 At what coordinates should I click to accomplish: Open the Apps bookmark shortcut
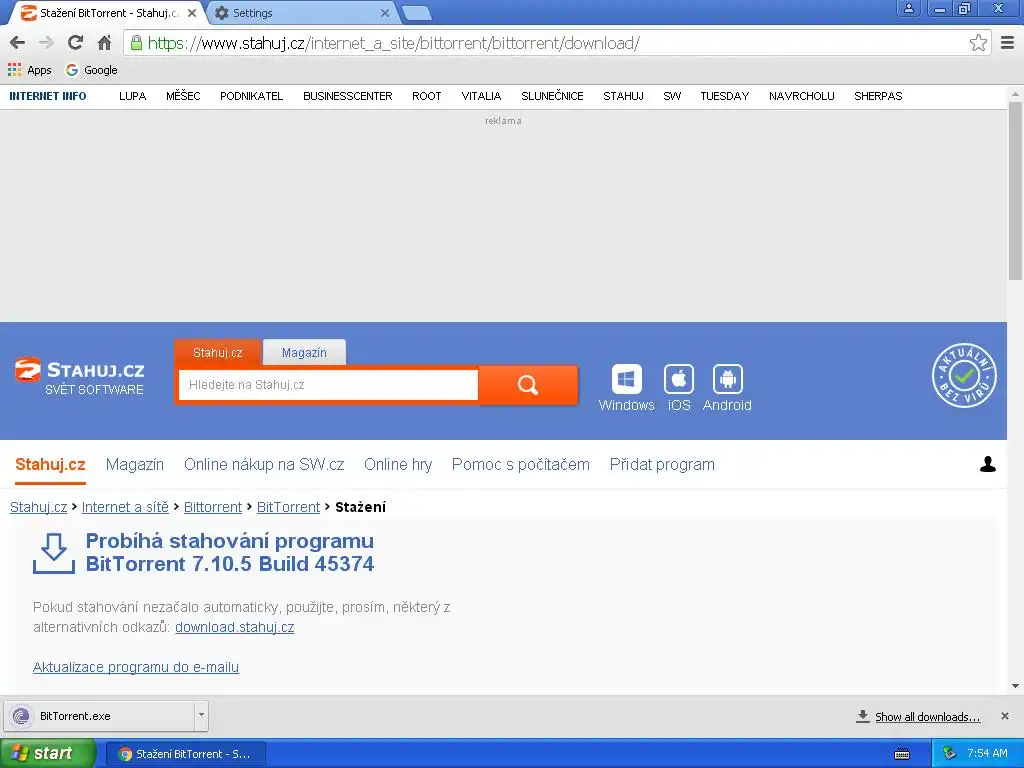point(29,70)
